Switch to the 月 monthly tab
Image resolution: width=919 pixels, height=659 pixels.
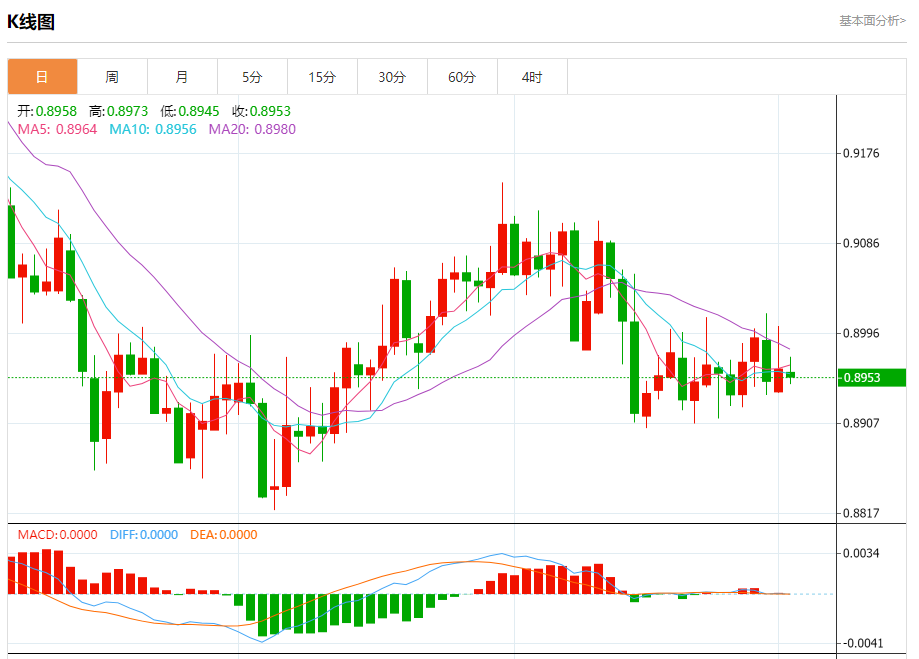182,76
